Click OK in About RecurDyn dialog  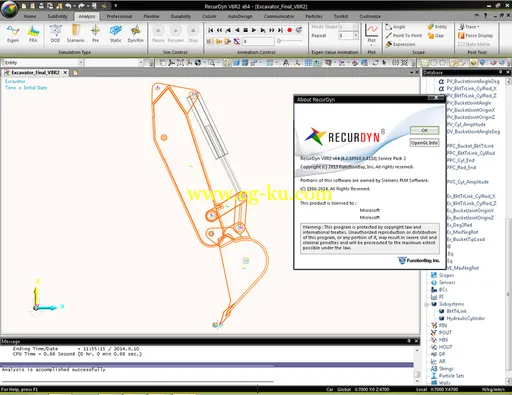click(424, 130)
